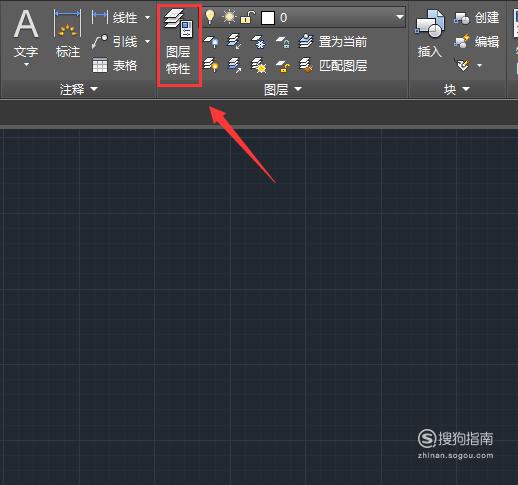Open the 线性 dimension type dropdown arrow
Image resolution: width=518 pixels, height=485 pixels.
tap(147, 17)
